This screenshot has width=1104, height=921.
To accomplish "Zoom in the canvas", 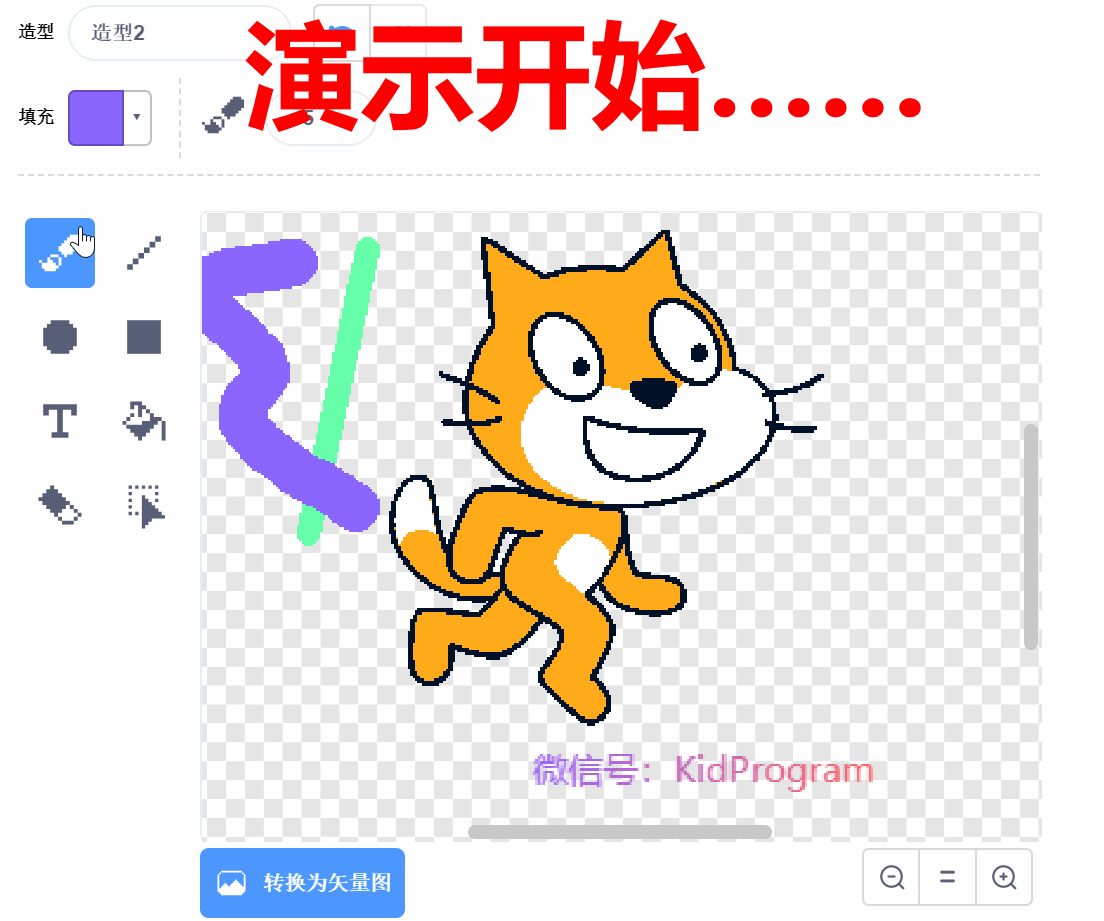I will [1004, 877].
